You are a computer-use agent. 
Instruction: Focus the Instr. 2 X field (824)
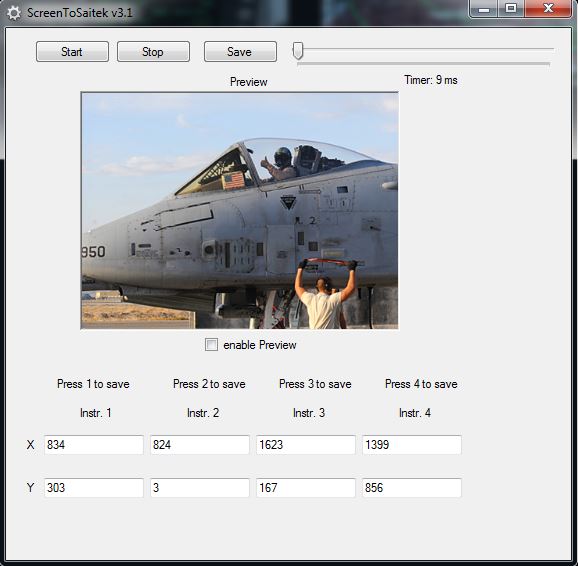click(200, 445)
